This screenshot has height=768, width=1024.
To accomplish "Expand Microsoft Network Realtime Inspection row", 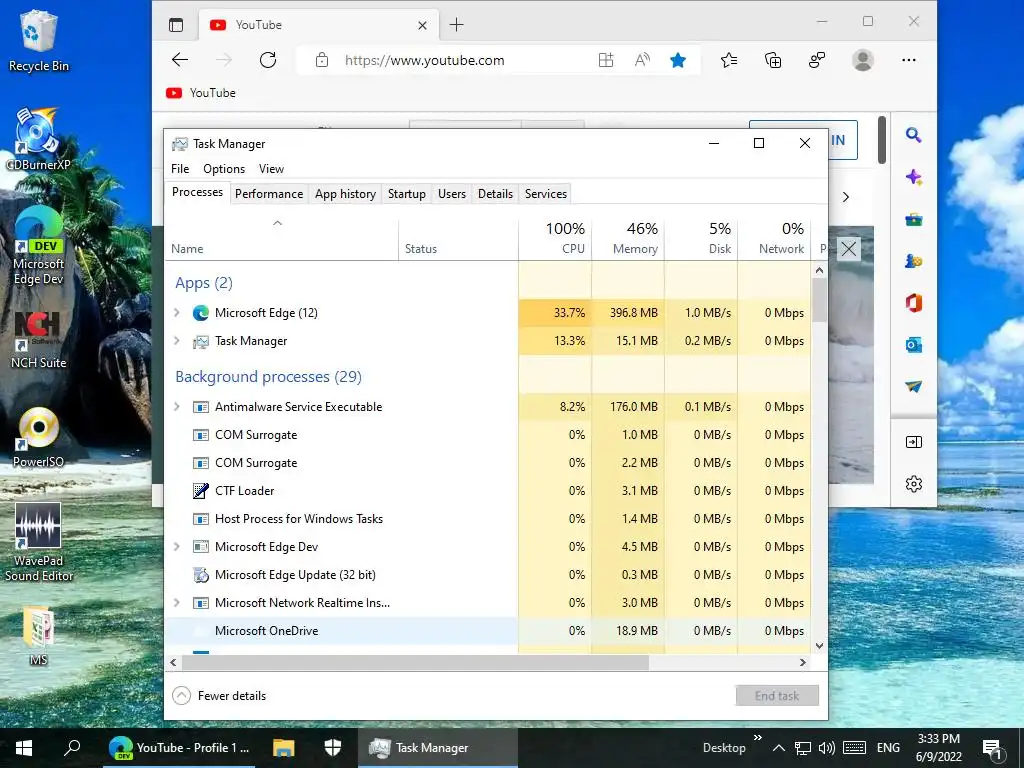I will point(176,603).
